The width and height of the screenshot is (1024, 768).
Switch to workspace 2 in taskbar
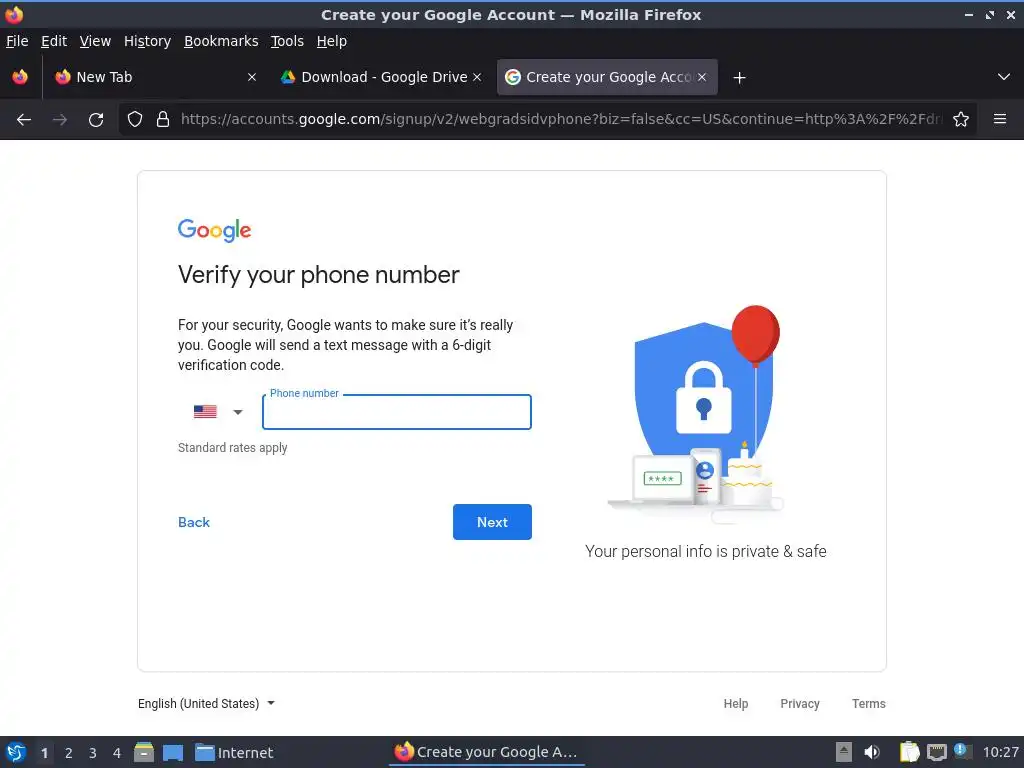tap(69, 753)
